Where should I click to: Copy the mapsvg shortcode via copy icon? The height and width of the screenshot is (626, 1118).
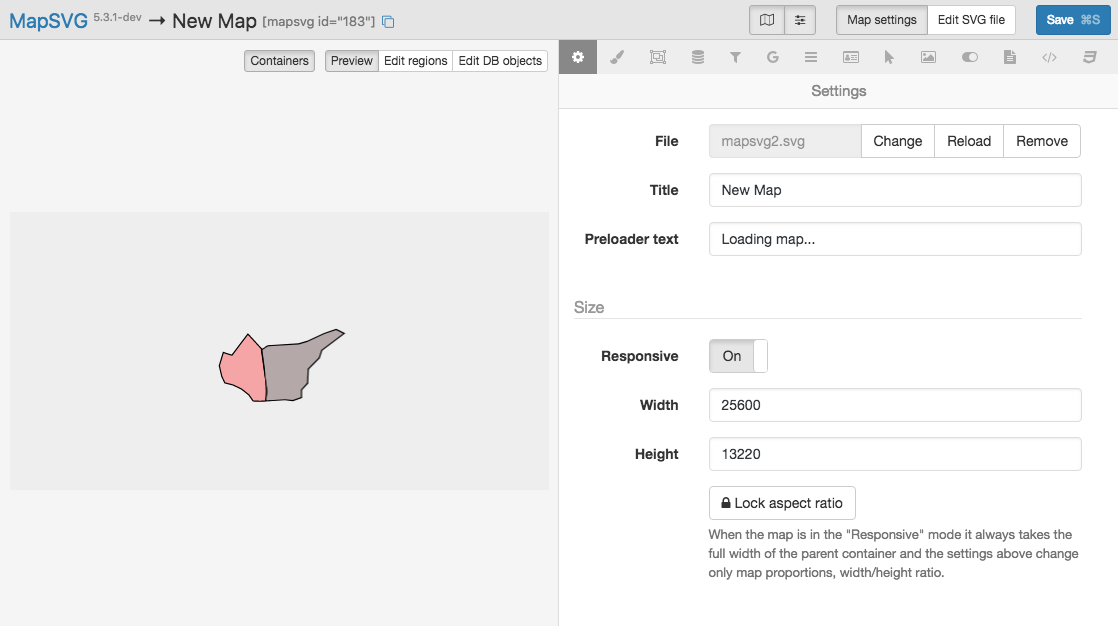pyautogui.click(x=388, y=22)
